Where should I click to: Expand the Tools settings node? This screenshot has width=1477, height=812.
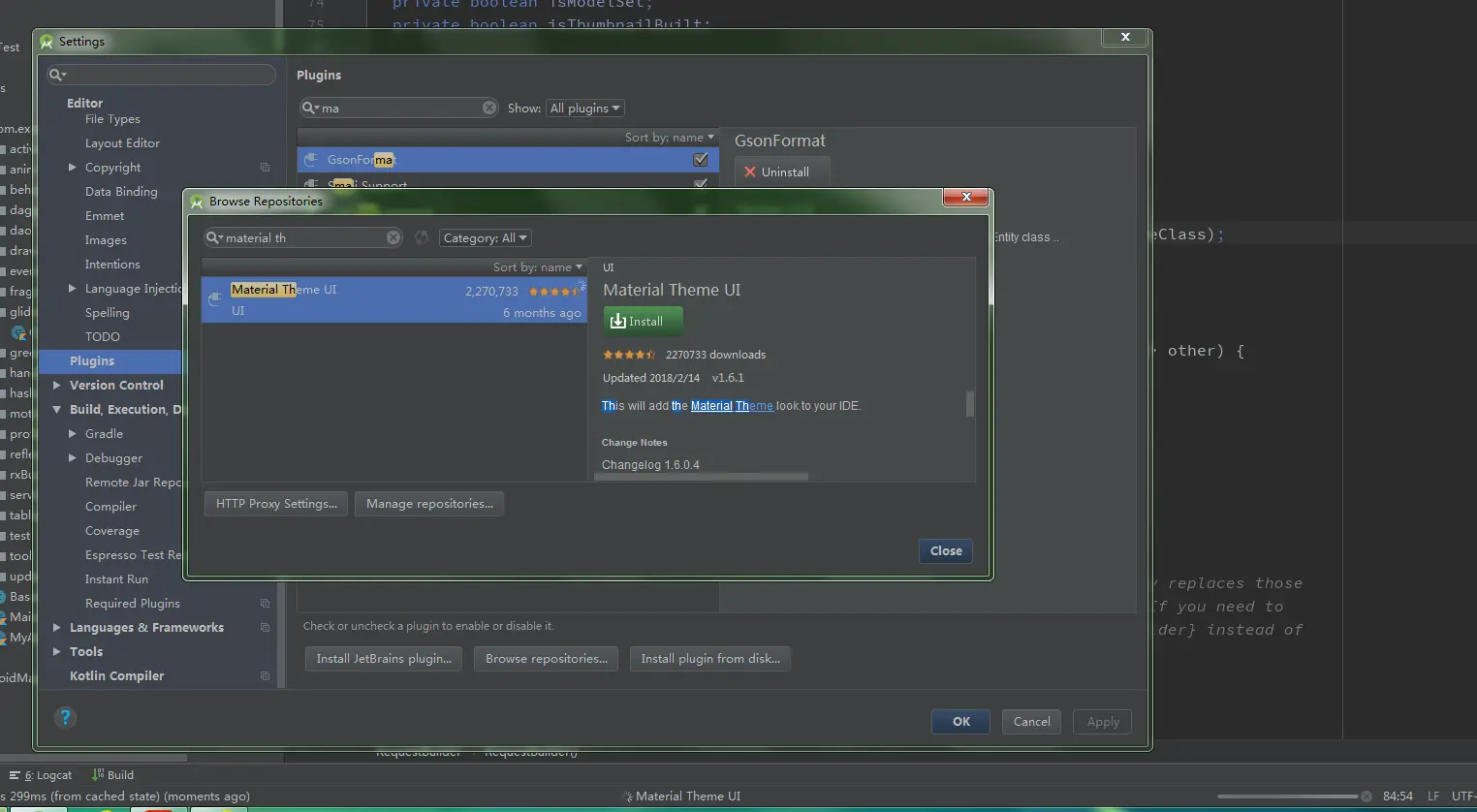56,652
